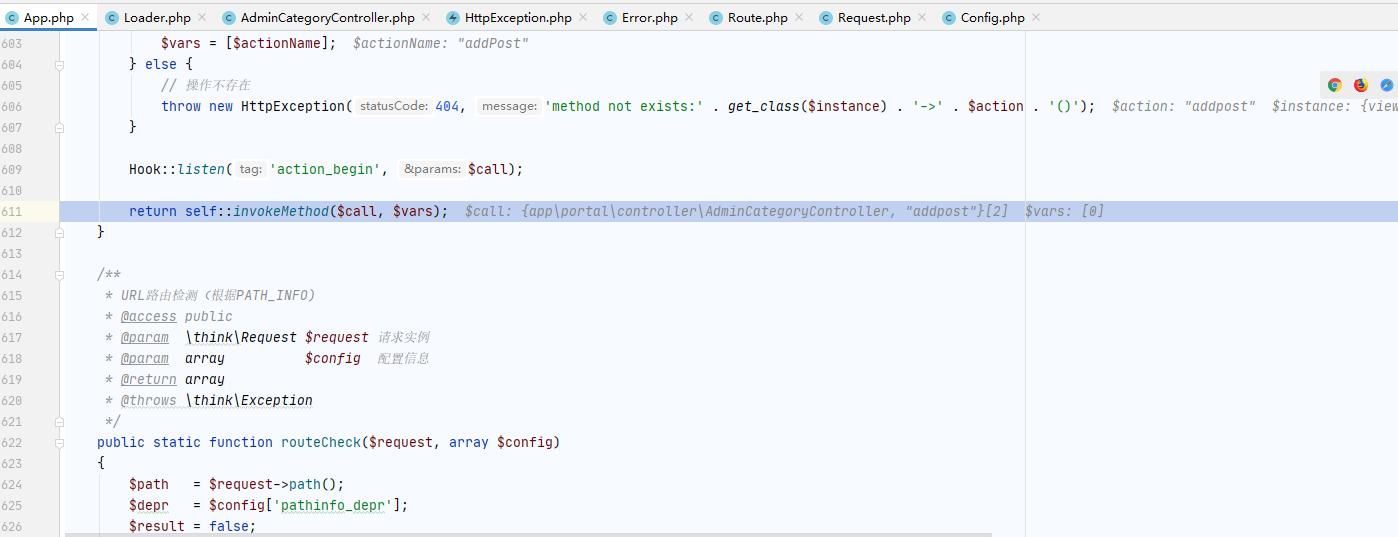Close the Loader.php tab
The image size is (1398, 537).
[202, 18]
